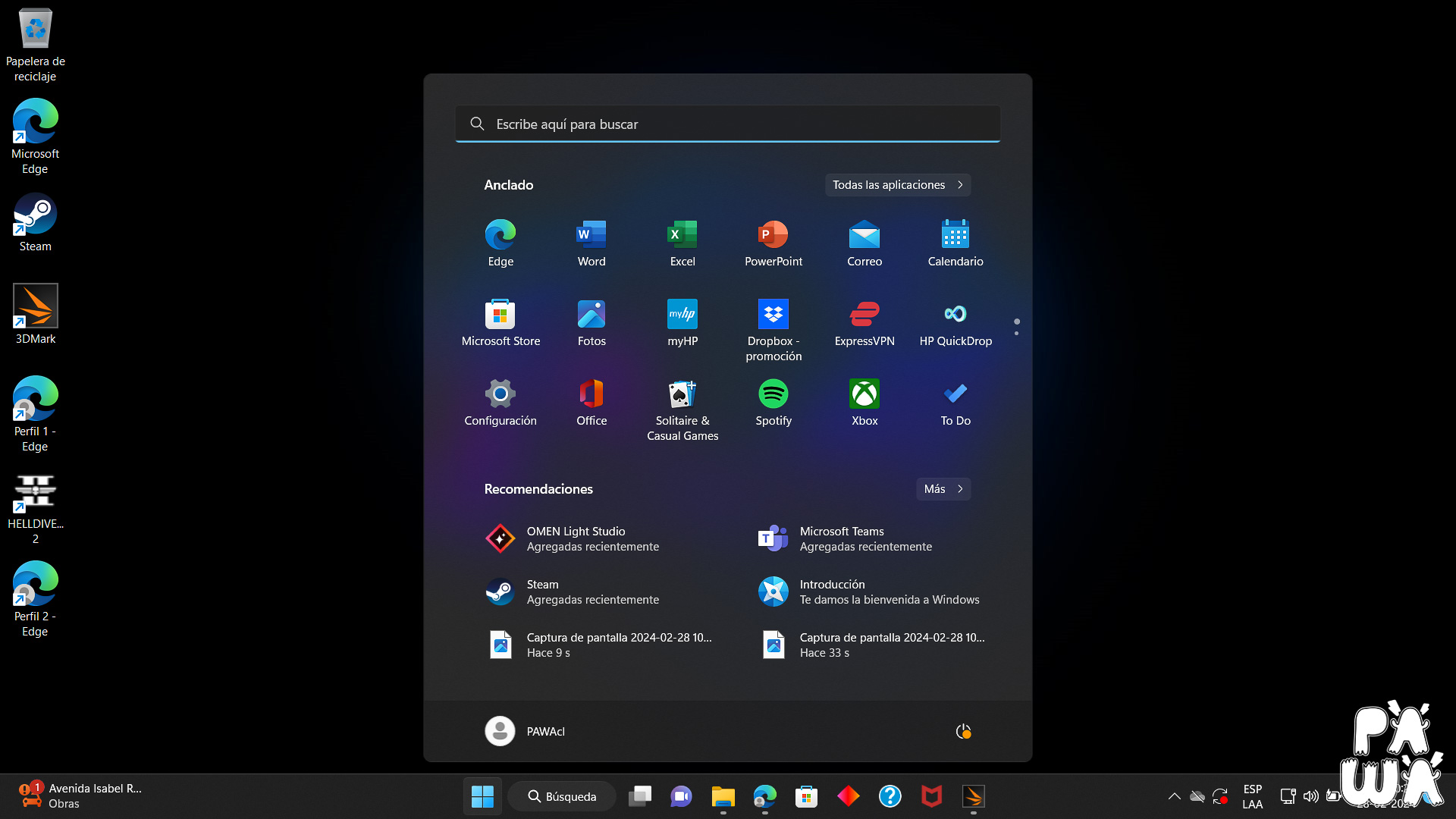Open the Calendario app
1456x819 pixels.
pyautogui.click(x=955, y=243)
